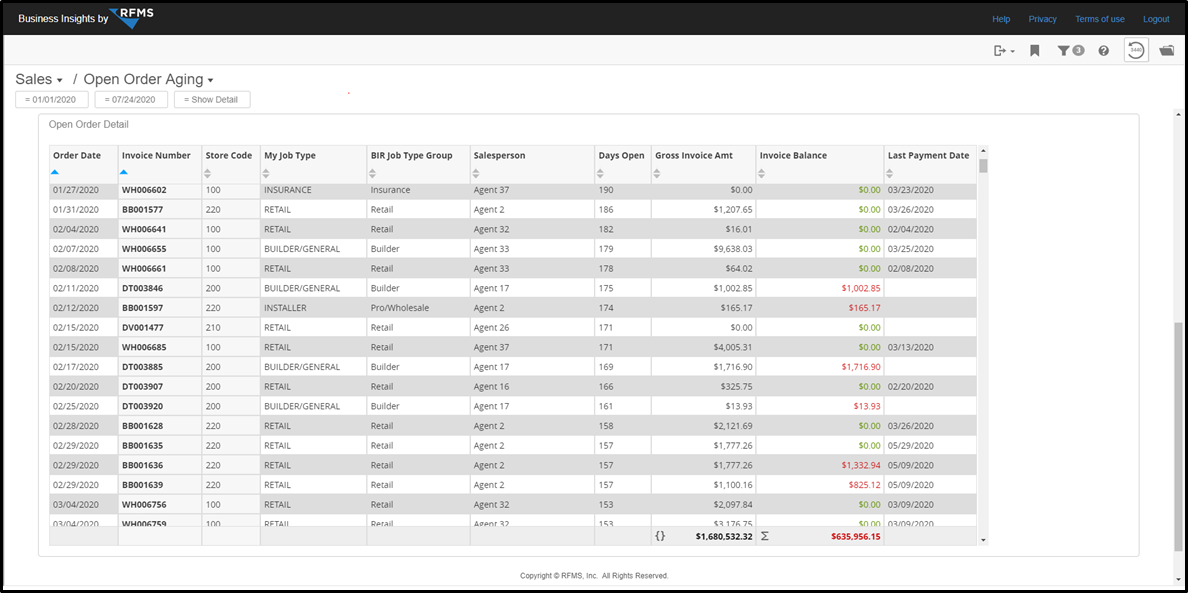Screen dimensions: 1188x593
Task: Expand the Open Order Aging dropdown
Action: pyautogui.click(x=148, y=80)
